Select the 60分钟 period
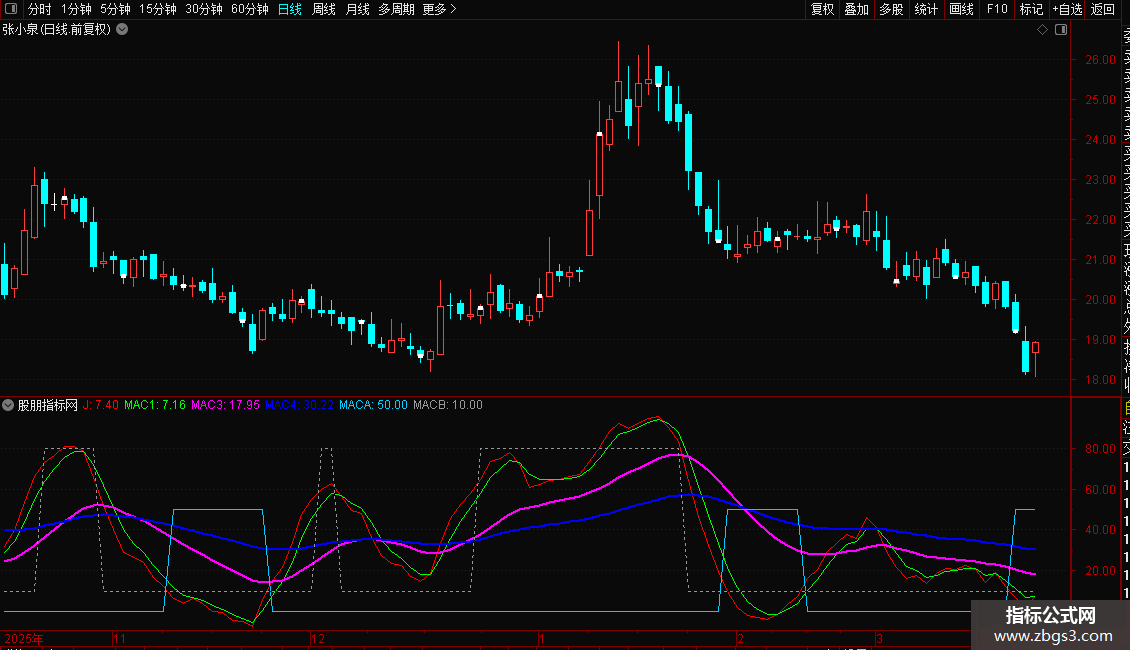 point(249,9)
